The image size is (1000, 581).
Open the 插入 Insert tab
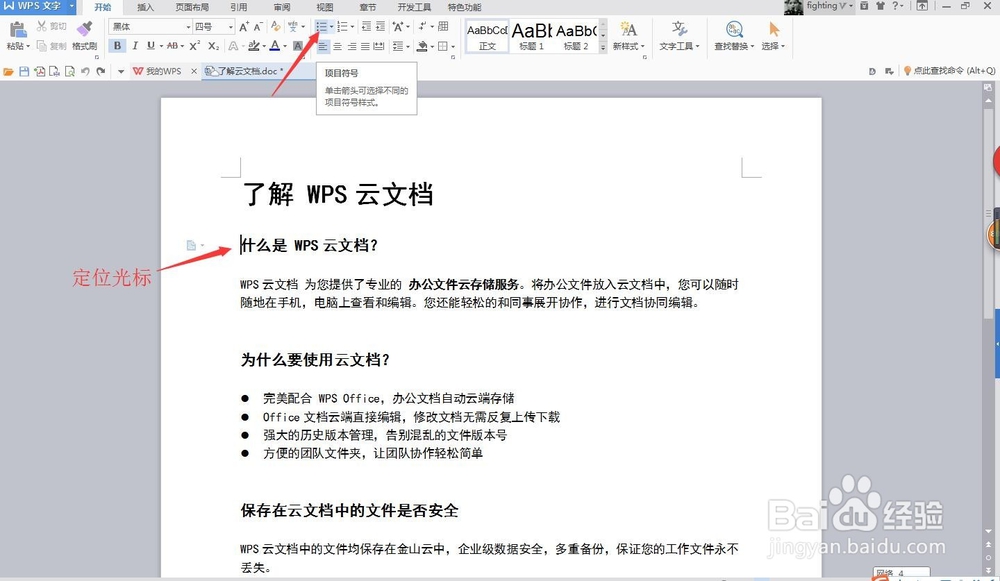click(145, 7)
